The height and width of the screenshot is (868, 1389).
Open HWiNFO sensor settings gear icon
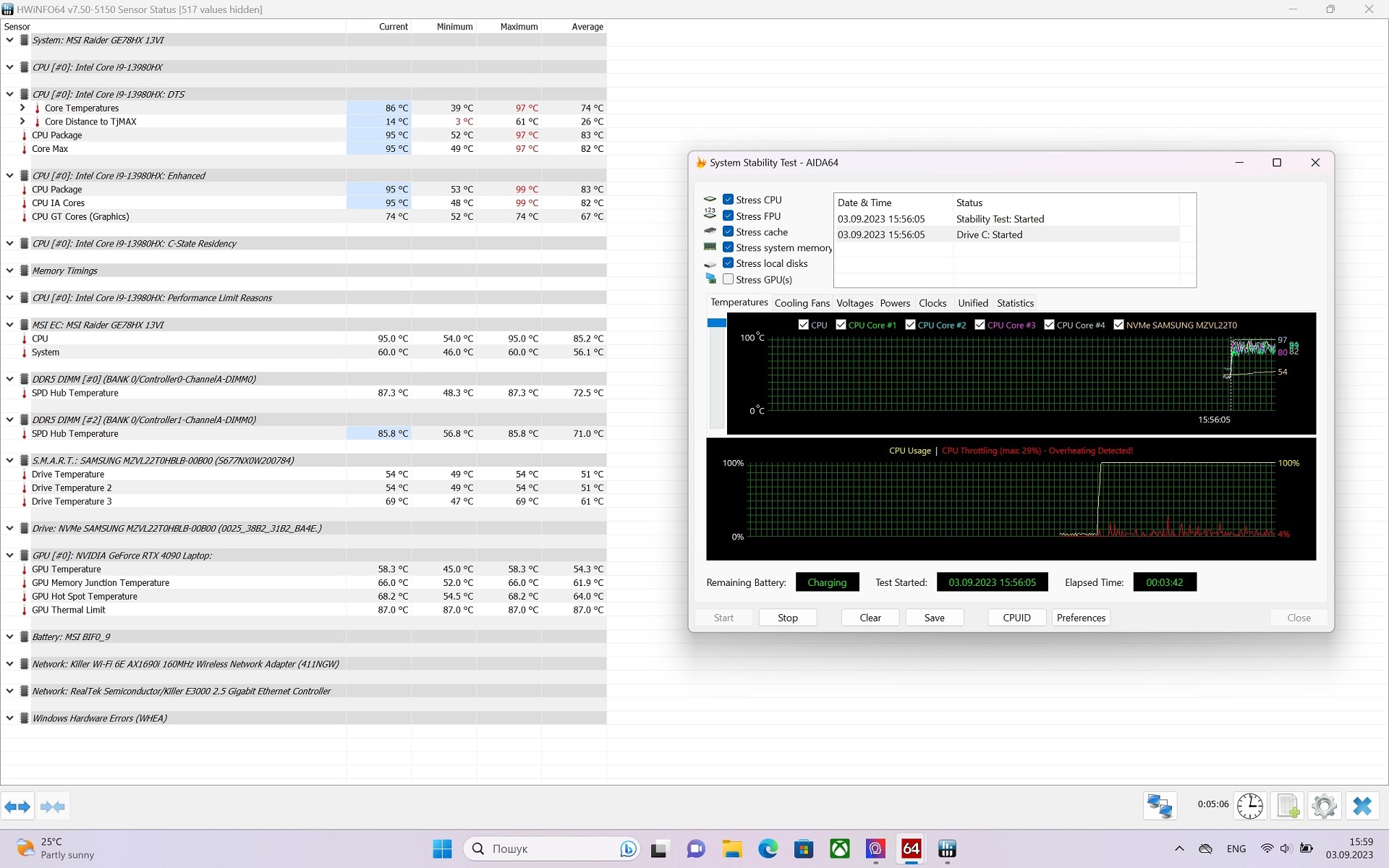pyautogui.click(x=1325, y=806)
